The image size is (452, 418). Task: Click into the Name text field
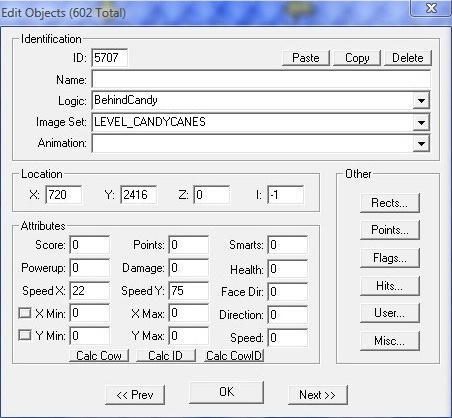pyautogui.click(x=261, y=80)
